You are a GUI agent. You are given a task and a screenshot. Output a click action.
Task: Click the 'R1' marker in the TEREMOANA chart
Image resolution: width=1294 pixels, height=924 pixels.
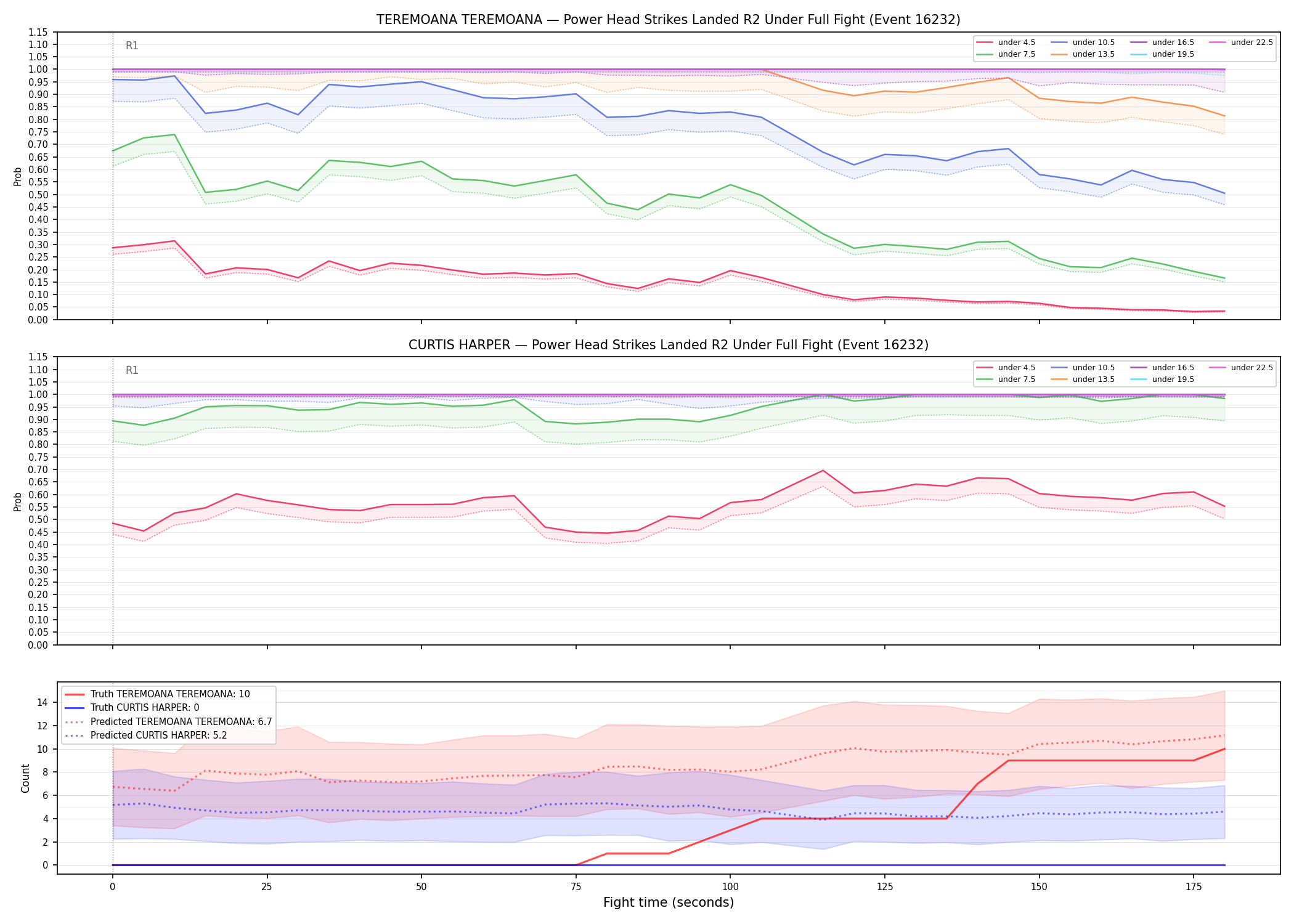click(132, 46)
